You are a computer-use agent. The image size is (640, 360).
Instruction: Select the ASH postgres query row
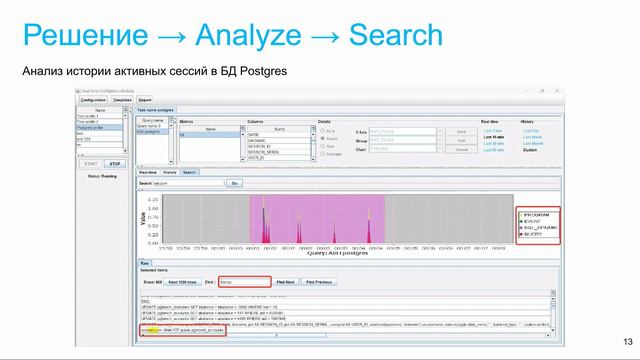[152, 132]
